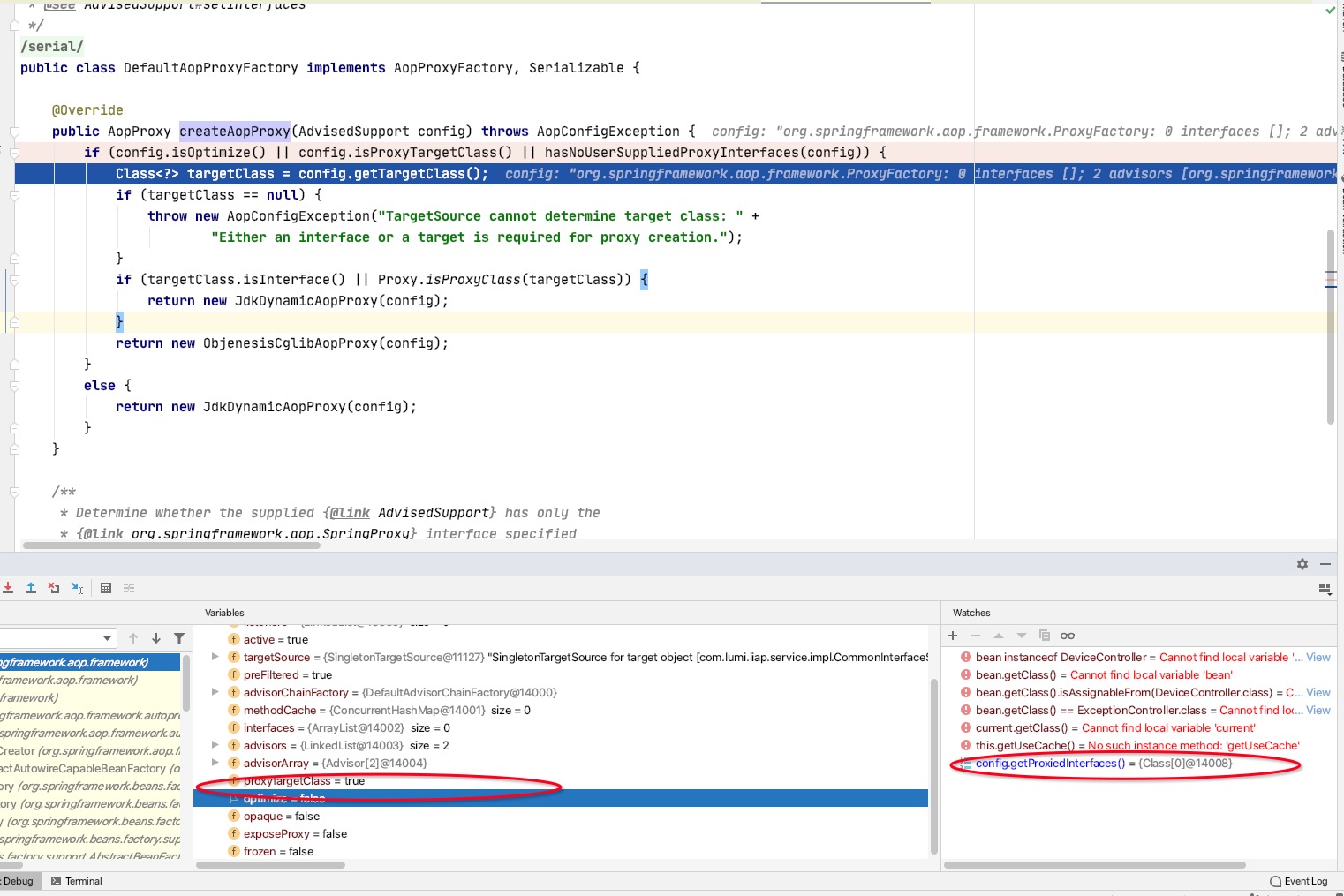Image resolution: width=1344 pixels, height=896 pixels.
Task: Toggle Show Watches in Variables glasses icon
Action: pos(1068,636)
